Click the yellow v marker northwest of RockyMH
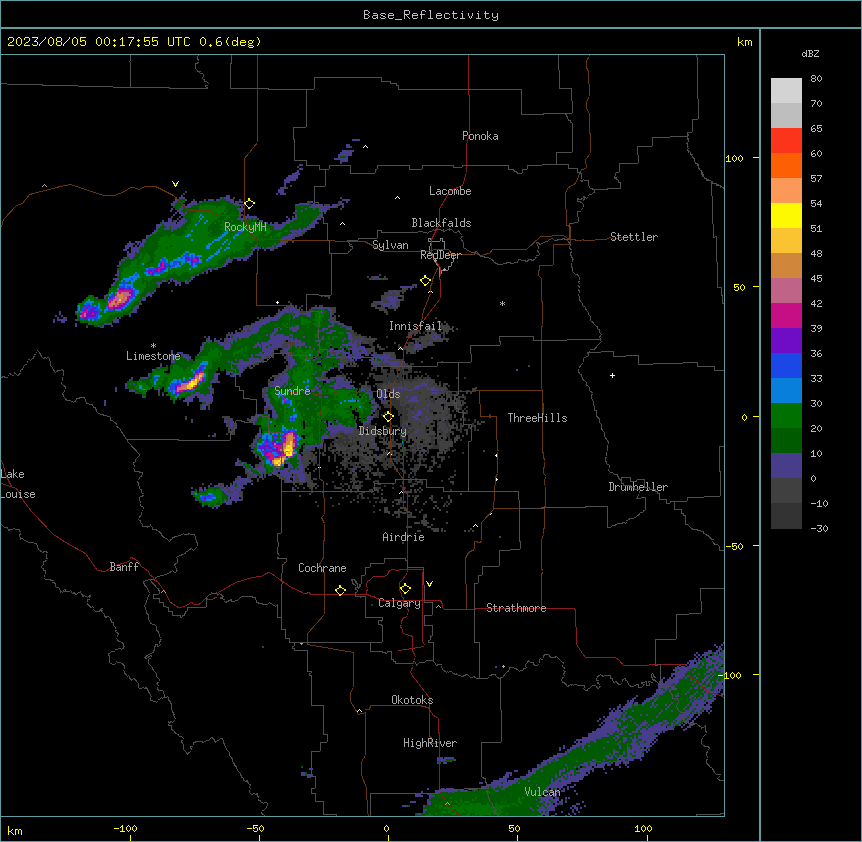862x842 pixels. pos(175,184)
